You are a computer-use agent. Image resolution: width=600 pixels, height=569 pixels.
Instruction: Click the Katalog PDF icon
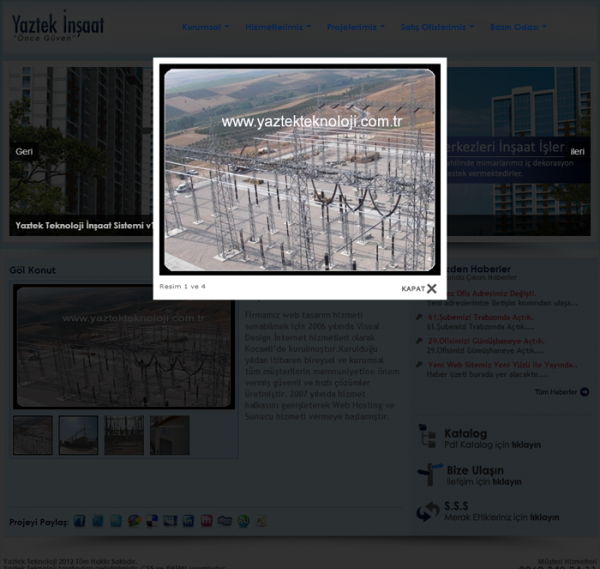point(427,436)
